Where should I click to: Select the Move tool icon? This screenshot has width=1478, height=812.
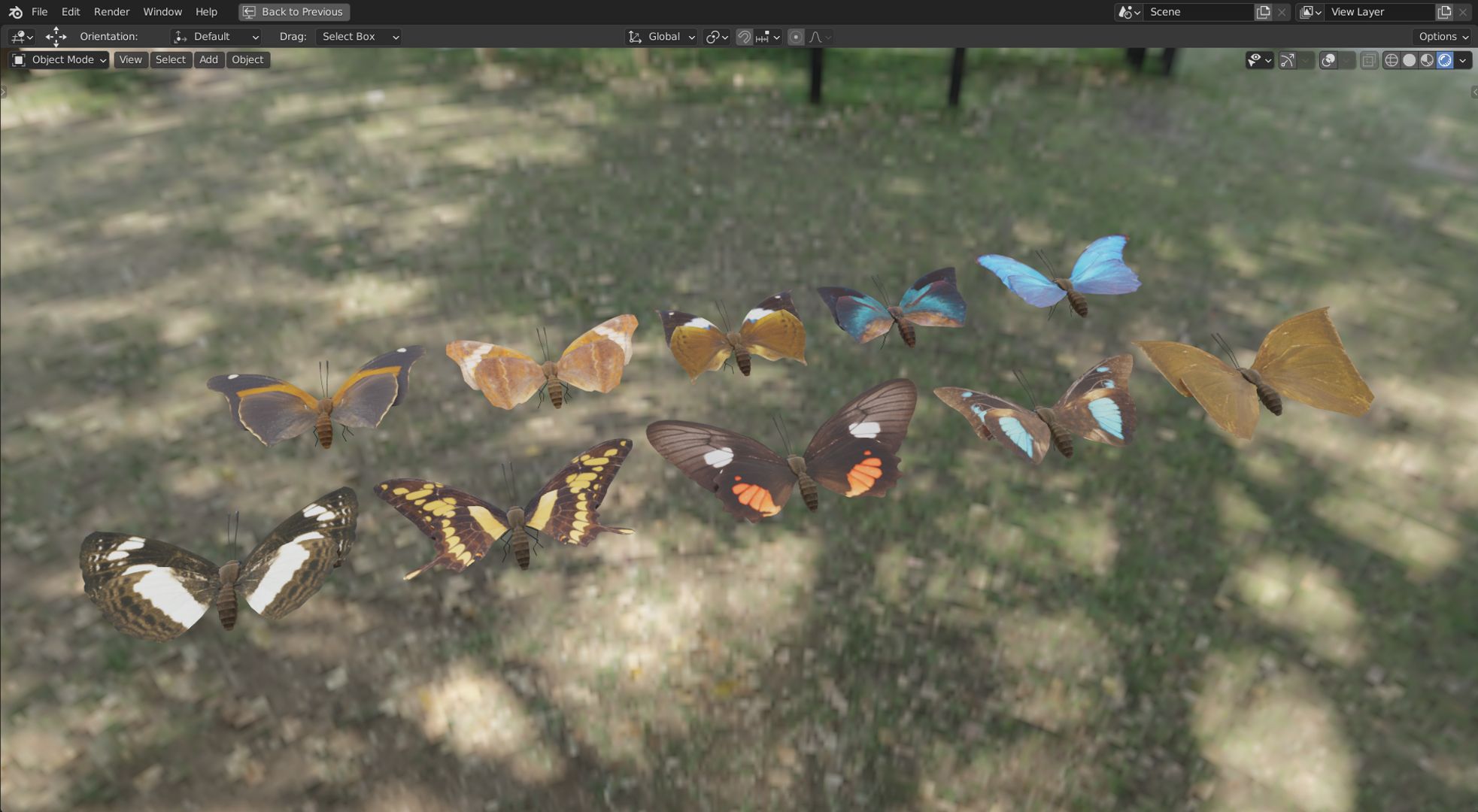coord(56,36)
